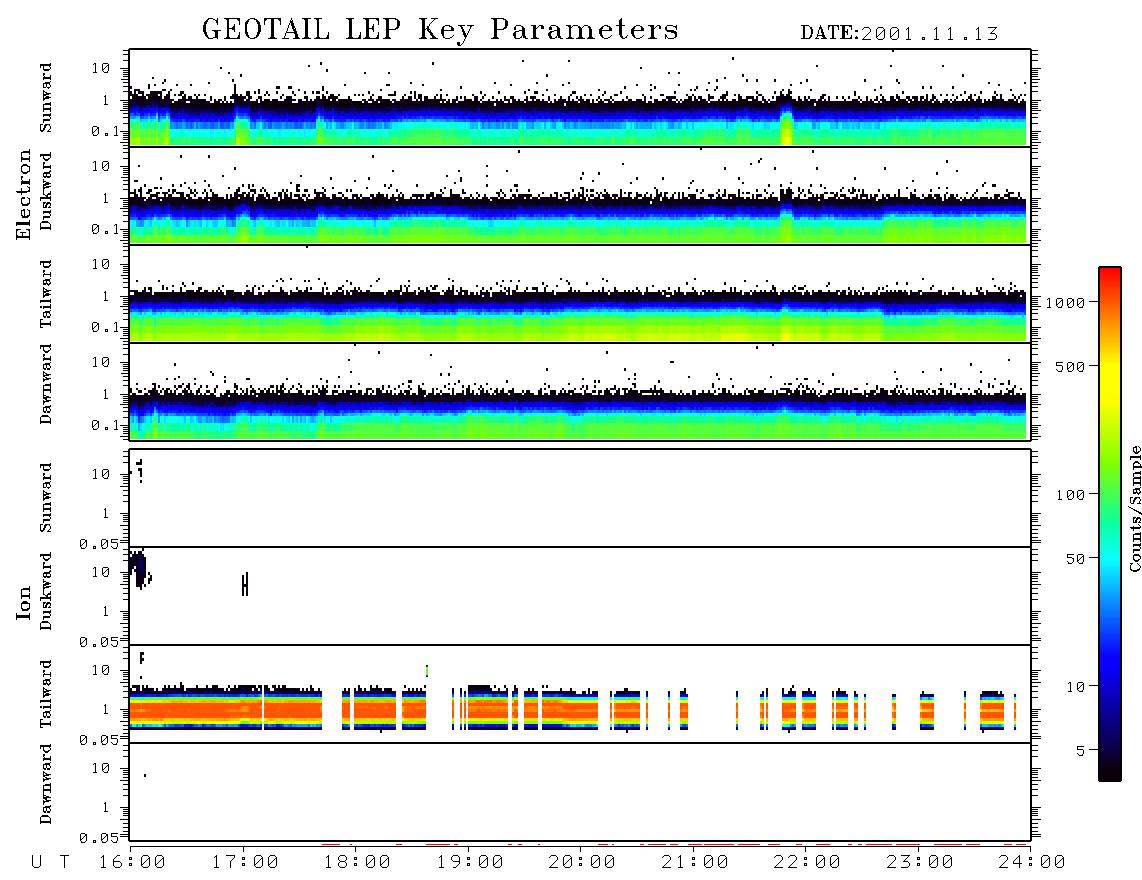Click the colorbar's 5 tick value

coord(1080,751)
